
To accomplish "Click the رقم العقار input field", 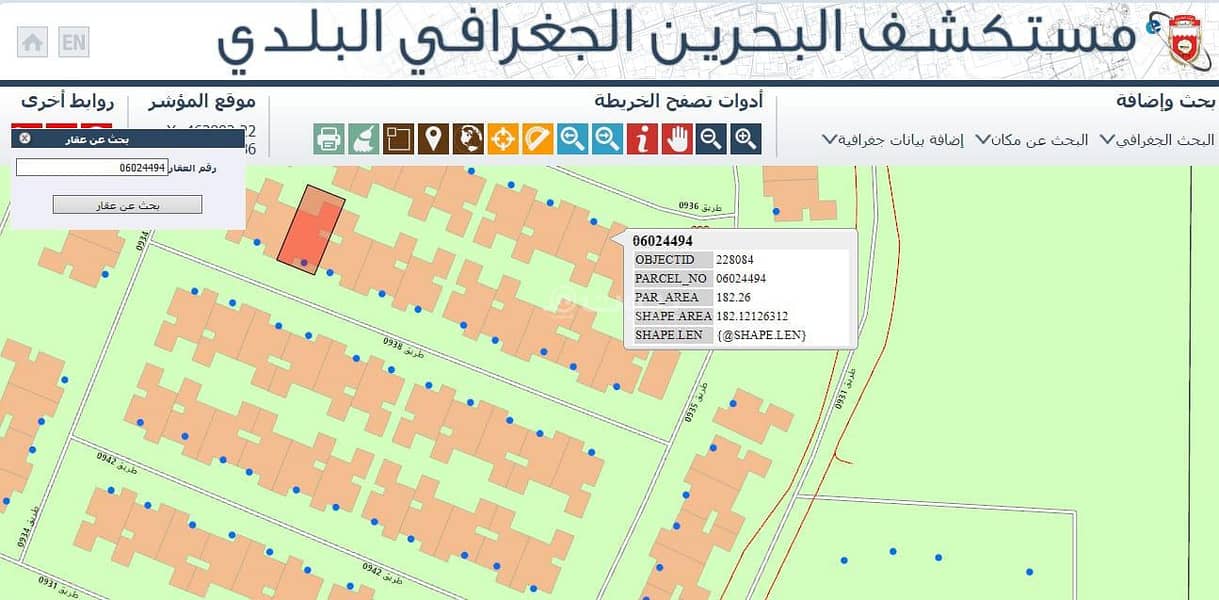I will pos(91,168).
